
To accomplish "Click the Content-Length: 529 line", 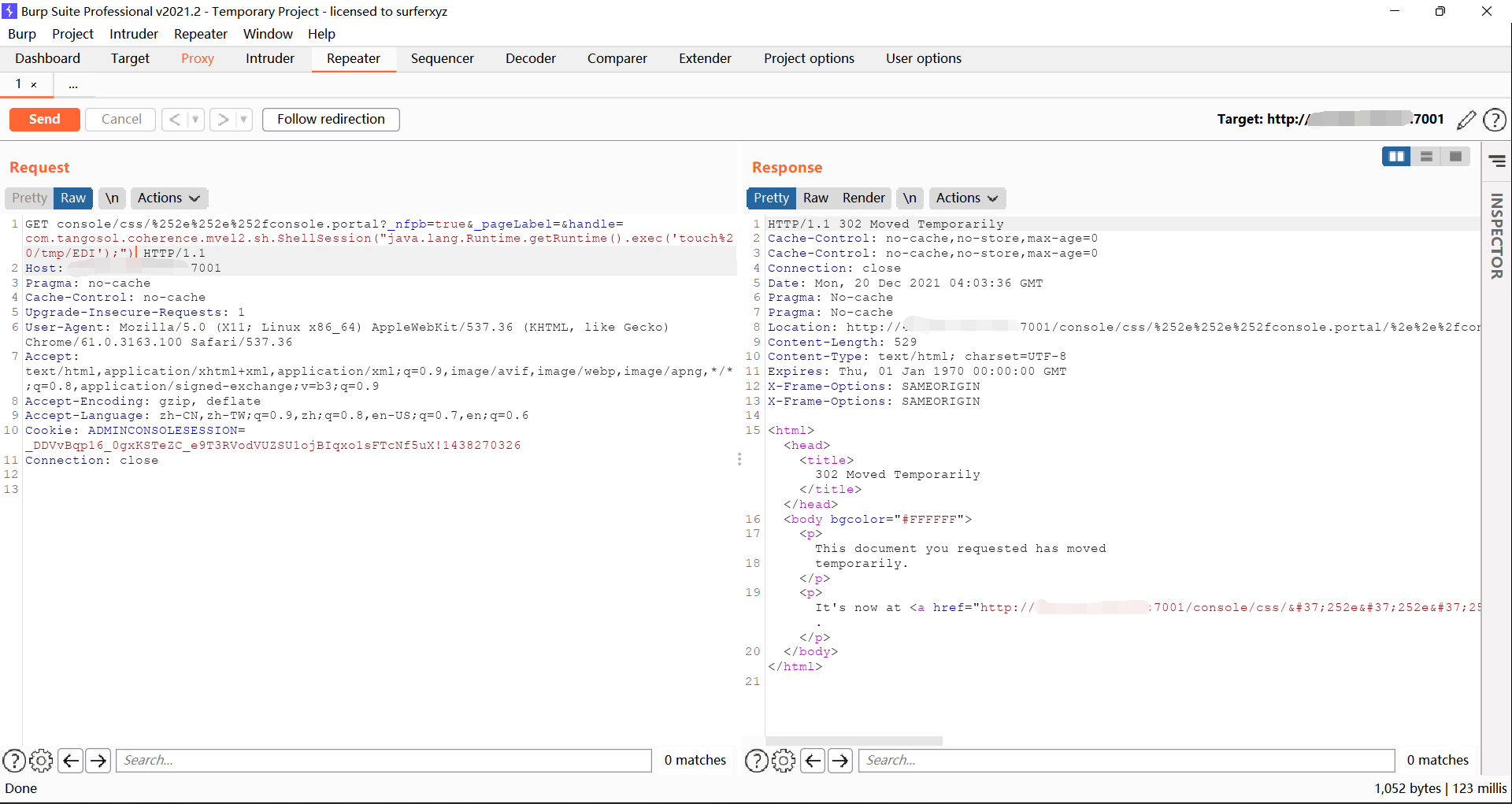I will (842, 343).
